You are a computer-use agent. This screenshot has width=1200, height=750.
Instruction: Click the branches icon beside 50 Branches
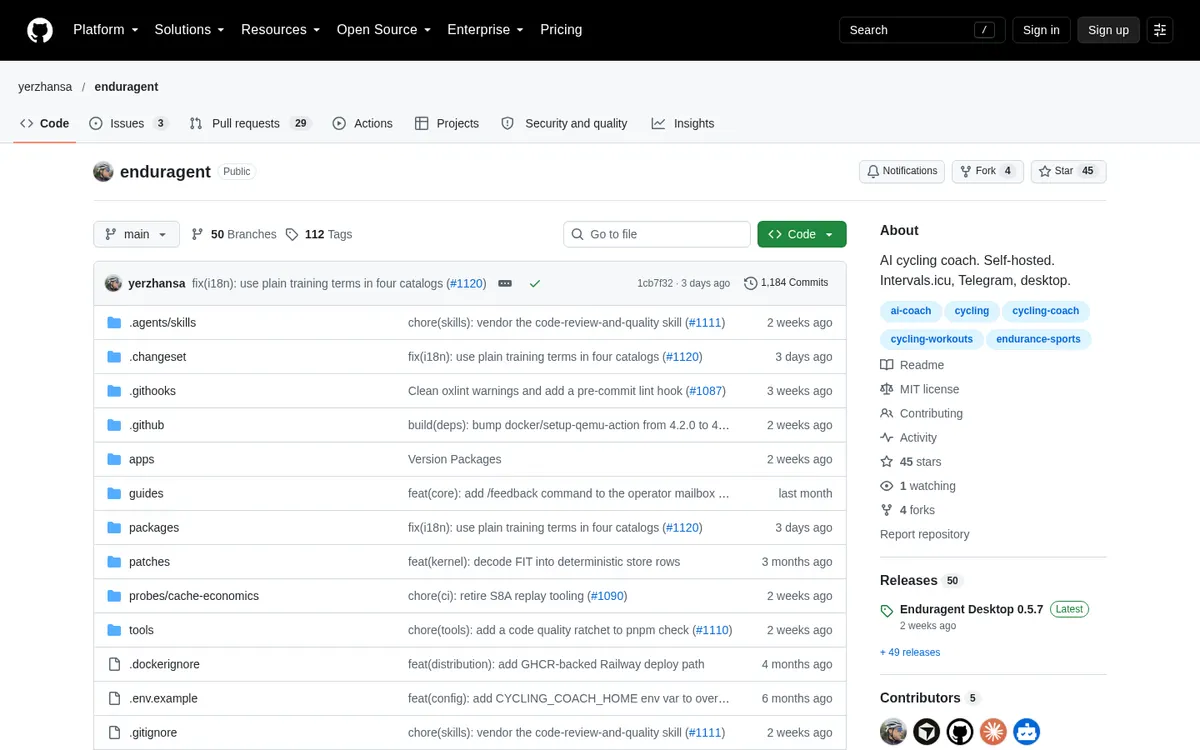[x=198, y=234]
